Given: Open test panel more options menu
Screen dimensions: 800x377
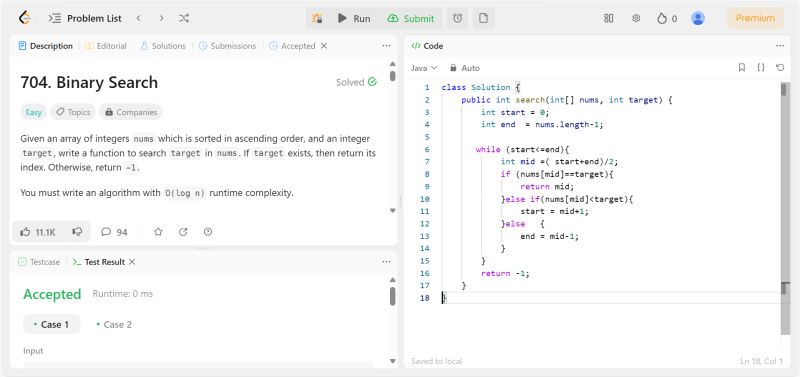Looking at the screenshot, I should pyautogui.click(x=386, y=262).
